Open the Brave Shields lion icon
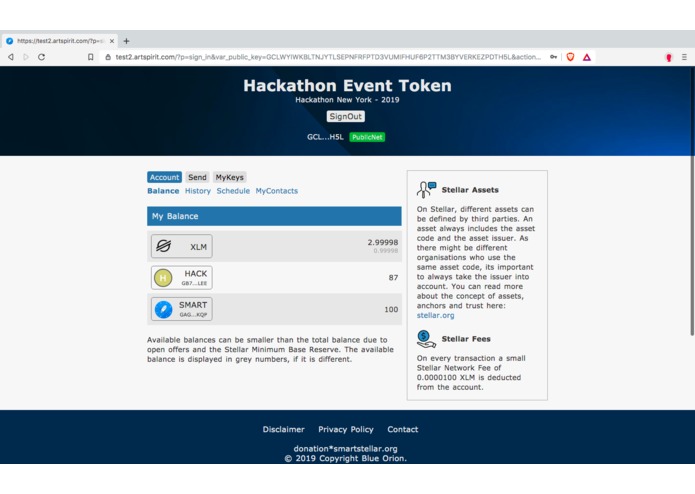This screenshot has height=494, width=695. (x=570, y=57)
